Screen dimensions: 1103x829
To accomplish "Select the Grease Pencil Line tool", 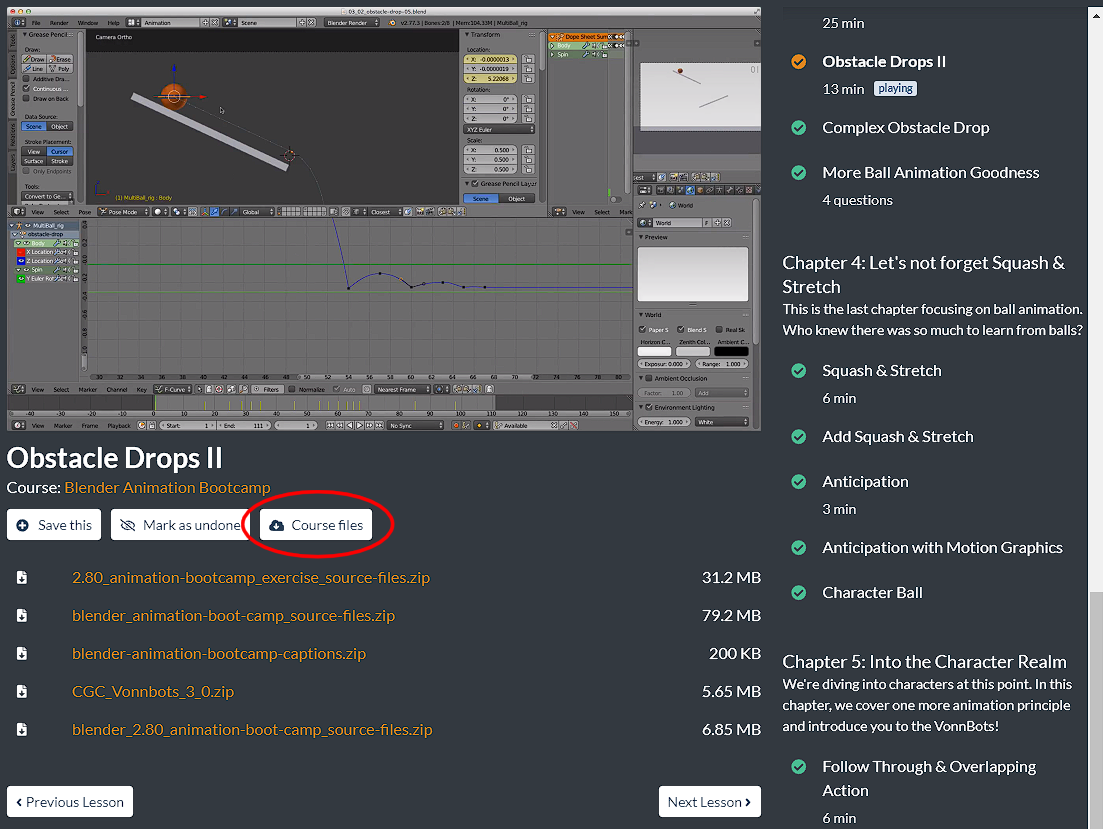I will coord(34,69).
